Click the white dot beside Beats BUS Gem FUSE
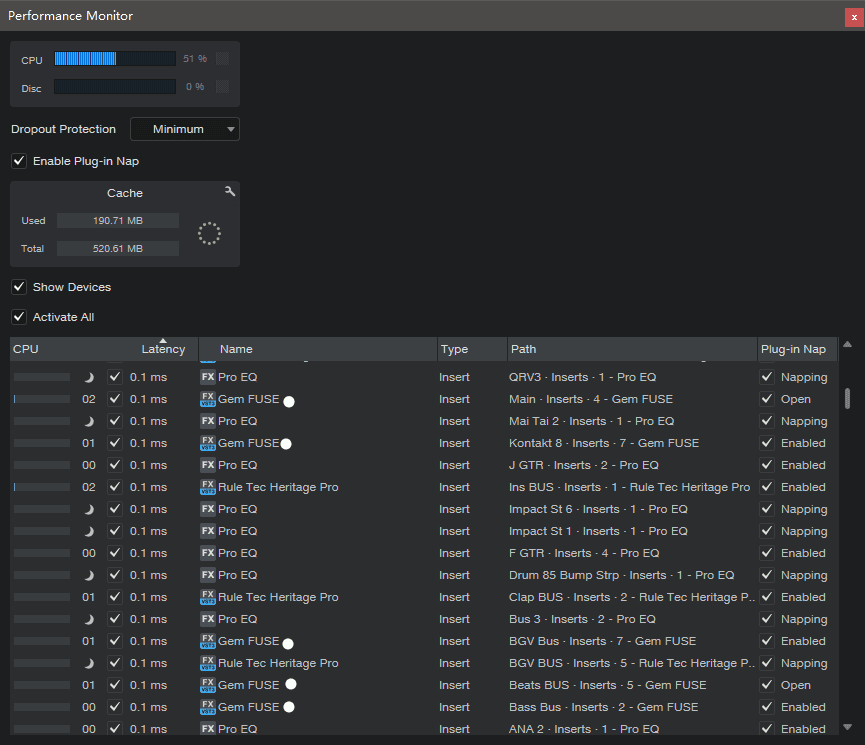This screenshot has height=745, width=865. [x=291, y=684]
